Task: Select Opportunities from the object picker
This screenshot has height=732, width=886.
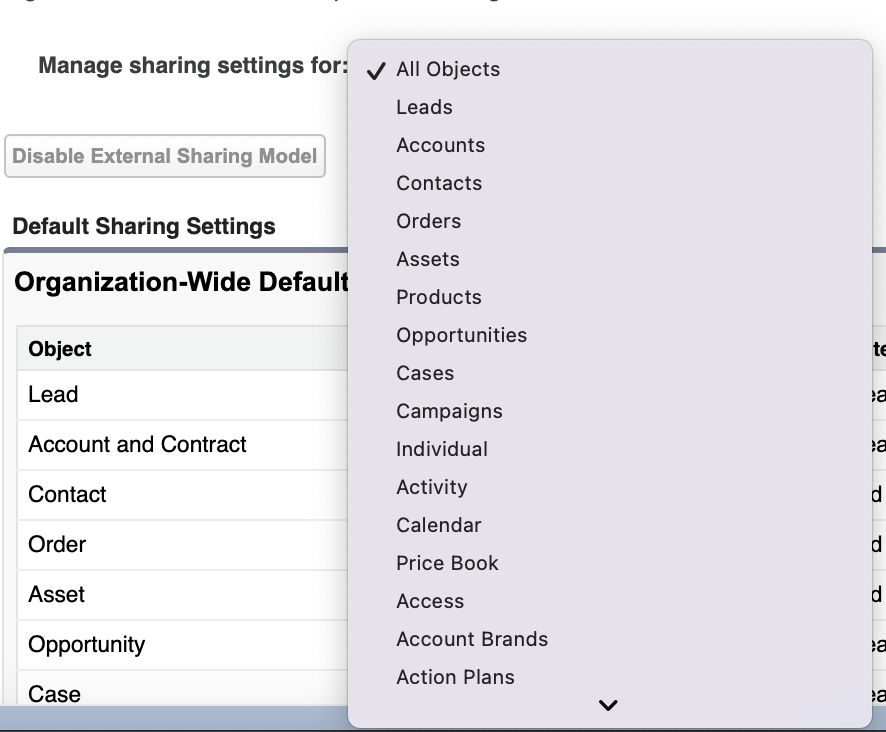Action: 461,335
